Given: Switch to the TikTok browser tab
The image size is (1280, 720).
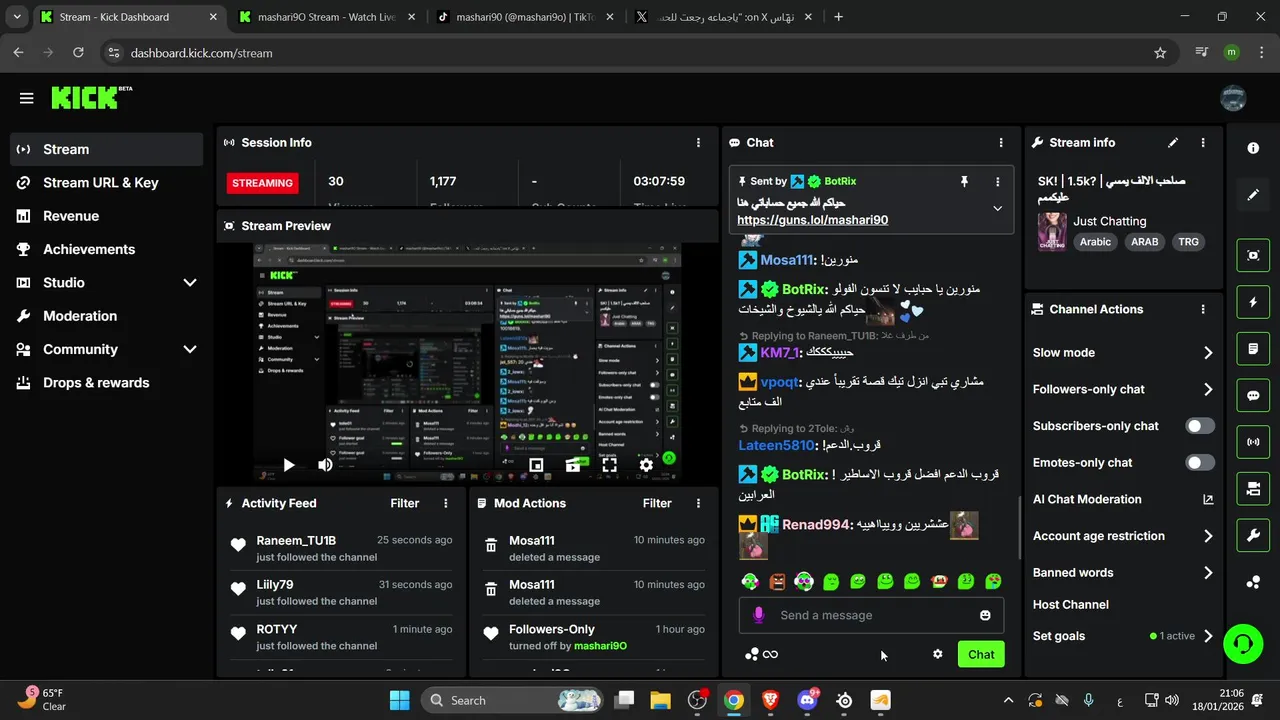Looking at the screenshot, I should tap(525, 17).
